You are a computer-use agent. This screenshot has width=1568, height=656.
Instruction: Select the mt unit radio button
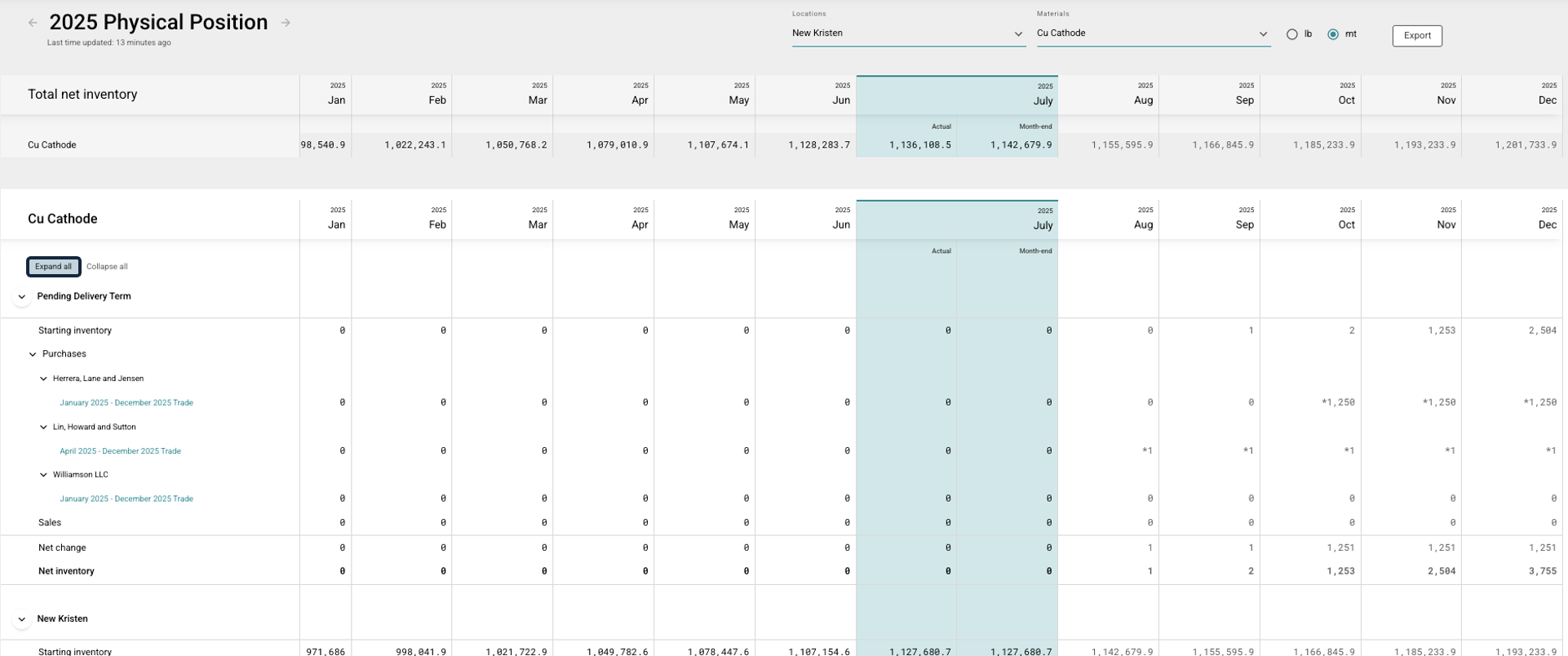pos(1332,34)
